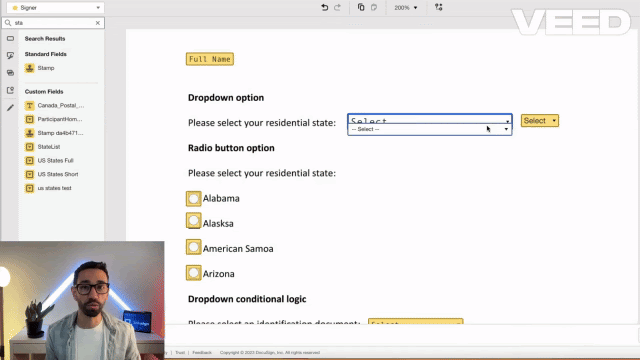Click the Stamp da4b471 field icon
Screen dimensions: 640x360
(x=29, y=133)
